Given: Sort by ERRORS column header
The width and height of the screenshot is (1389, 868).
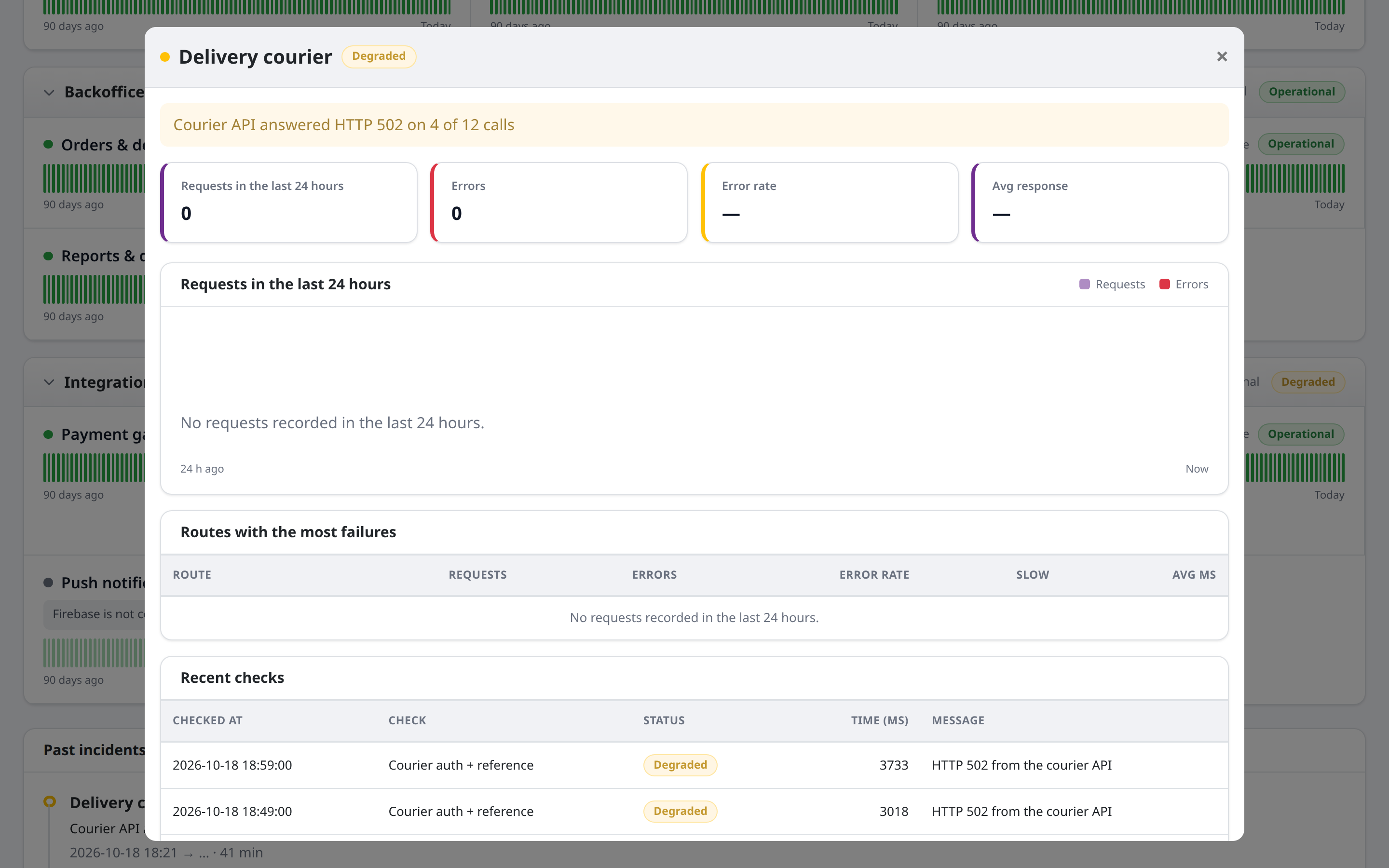Looking at the screenshot, I should (654, 575).
